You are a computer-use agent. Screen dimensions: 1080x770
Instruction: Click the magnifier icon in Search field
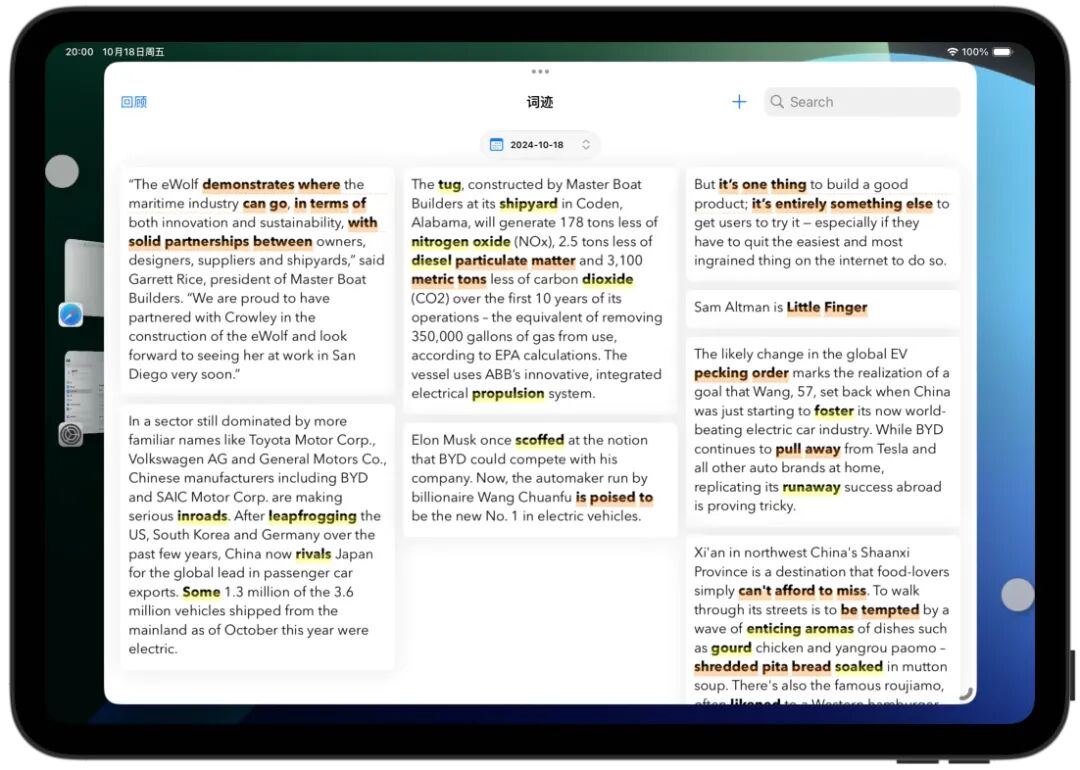pyautogui.click(x=776, y=102)
